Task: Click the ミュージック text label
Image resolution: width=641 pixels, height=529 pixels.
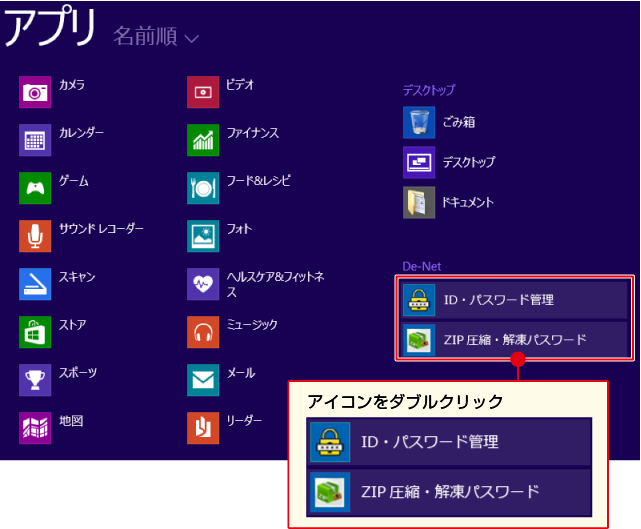Action: (252, 325)
